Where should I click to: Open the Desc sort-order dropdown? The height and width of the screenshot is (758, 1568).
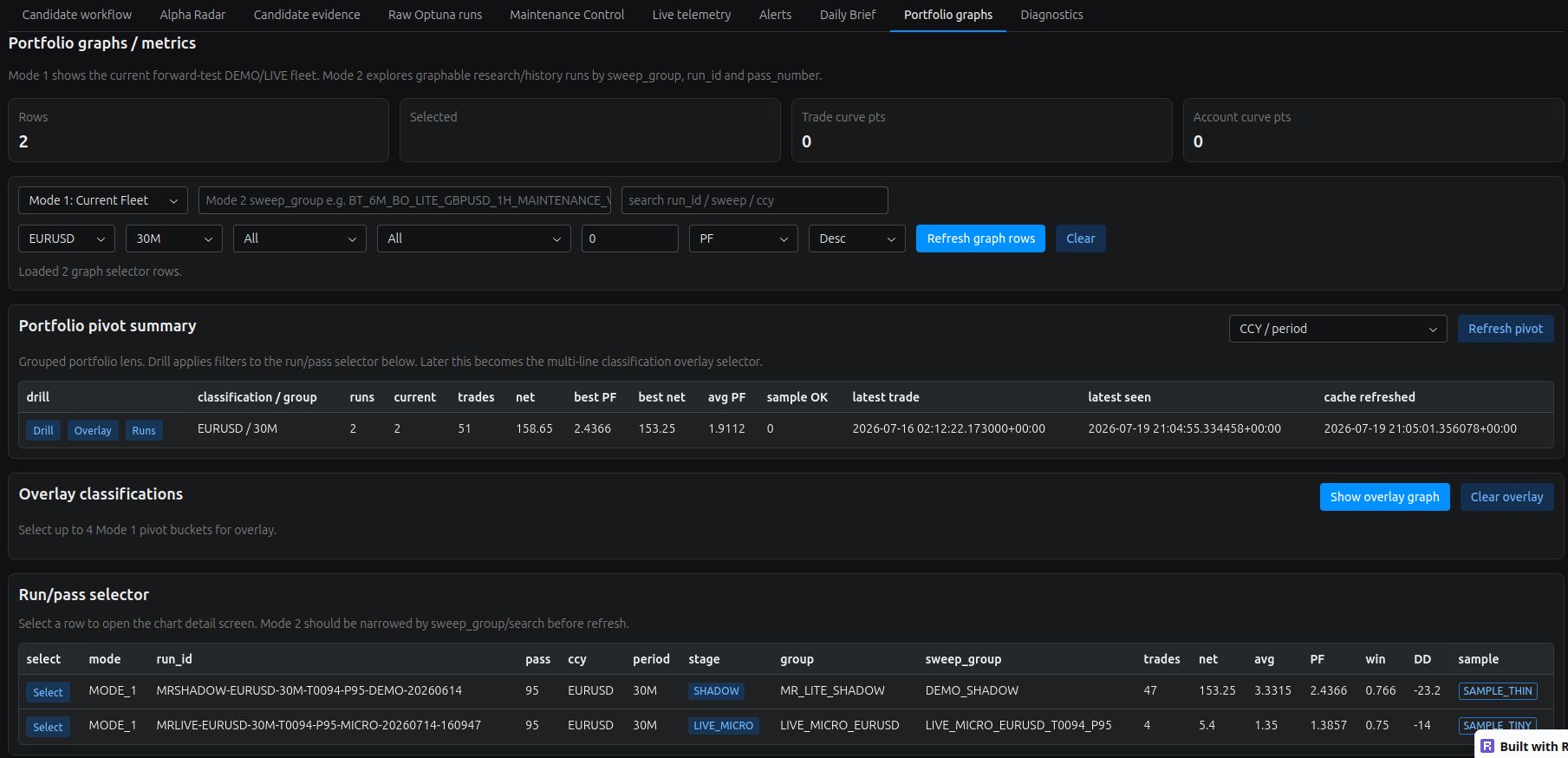point(857,239)
